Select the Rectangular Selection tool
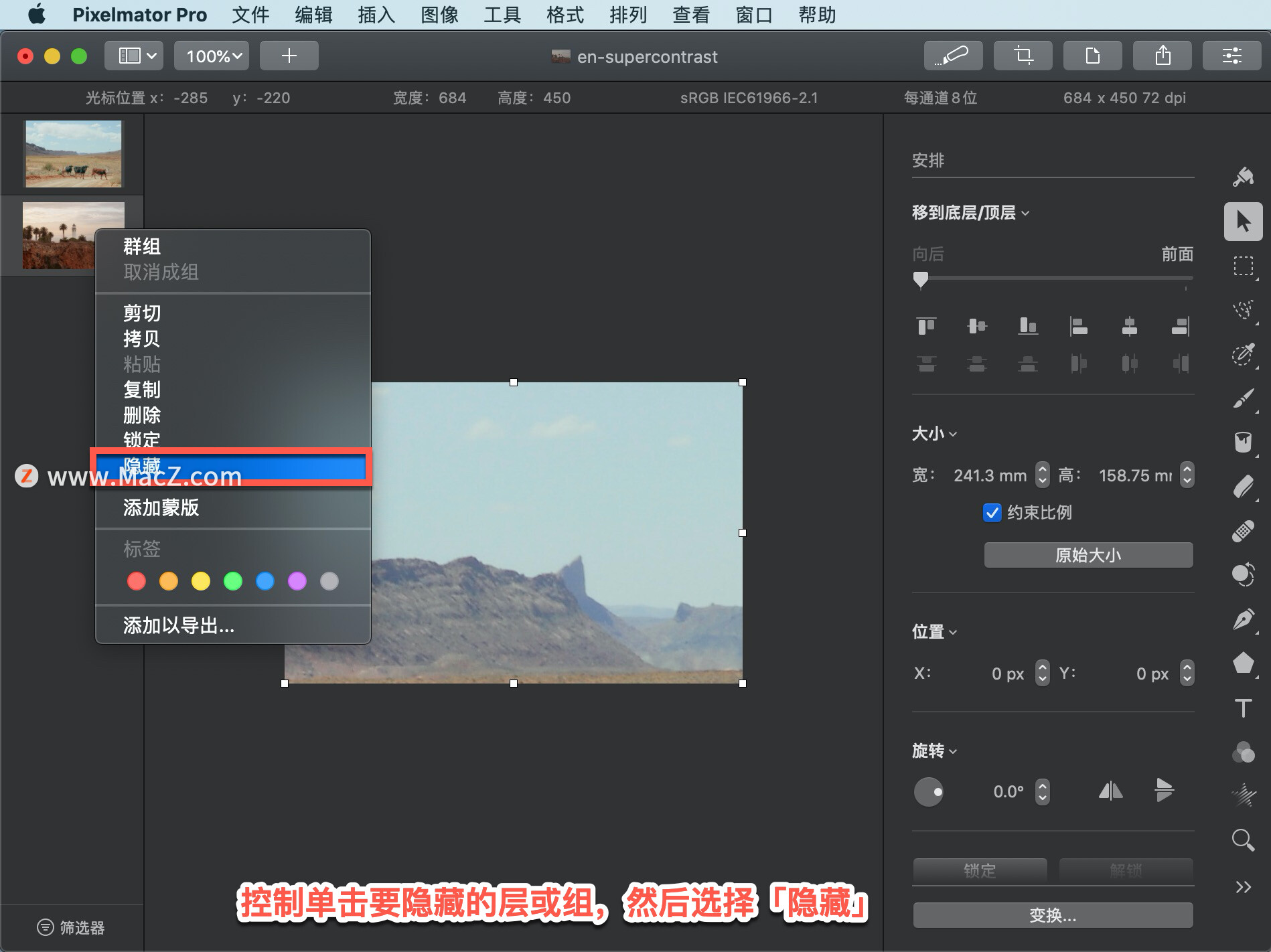 pyautogui.click(x=1243, y=266)
